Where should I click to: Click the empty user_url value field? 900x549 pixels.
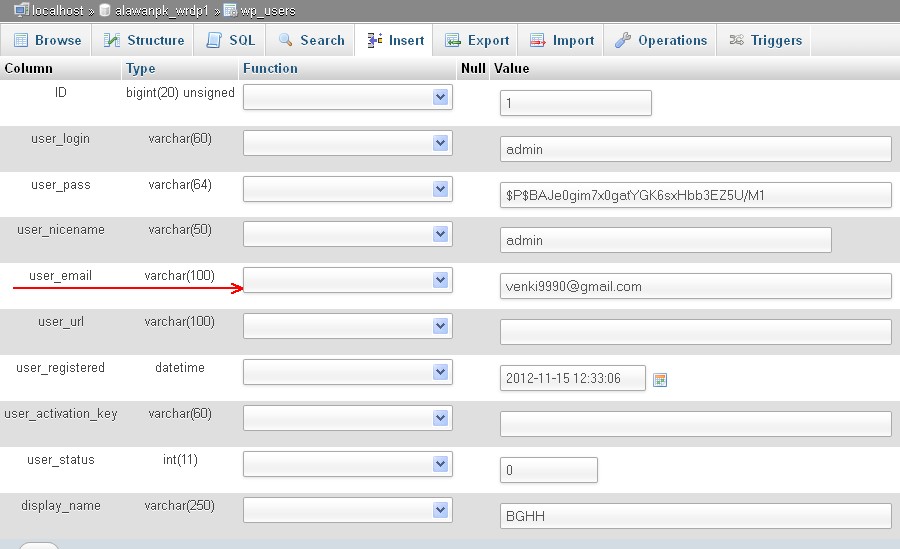(x=696, y=332)
